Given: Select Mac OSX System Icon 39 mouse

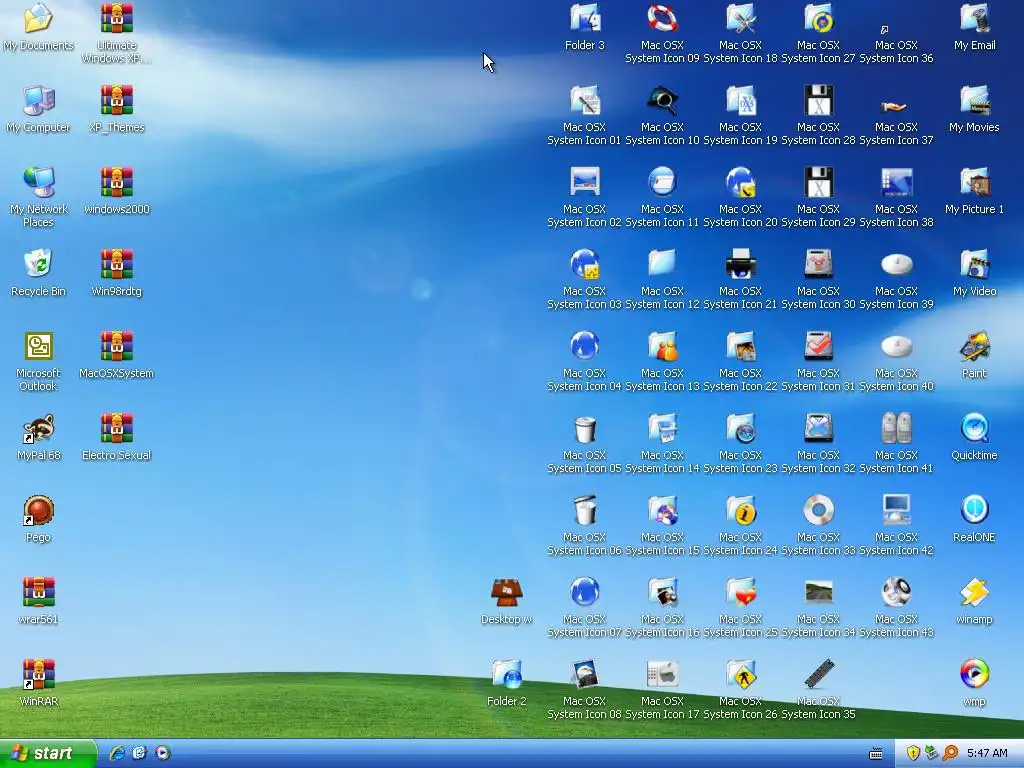Looking at the screenshot, I should [x=896, y=264].
